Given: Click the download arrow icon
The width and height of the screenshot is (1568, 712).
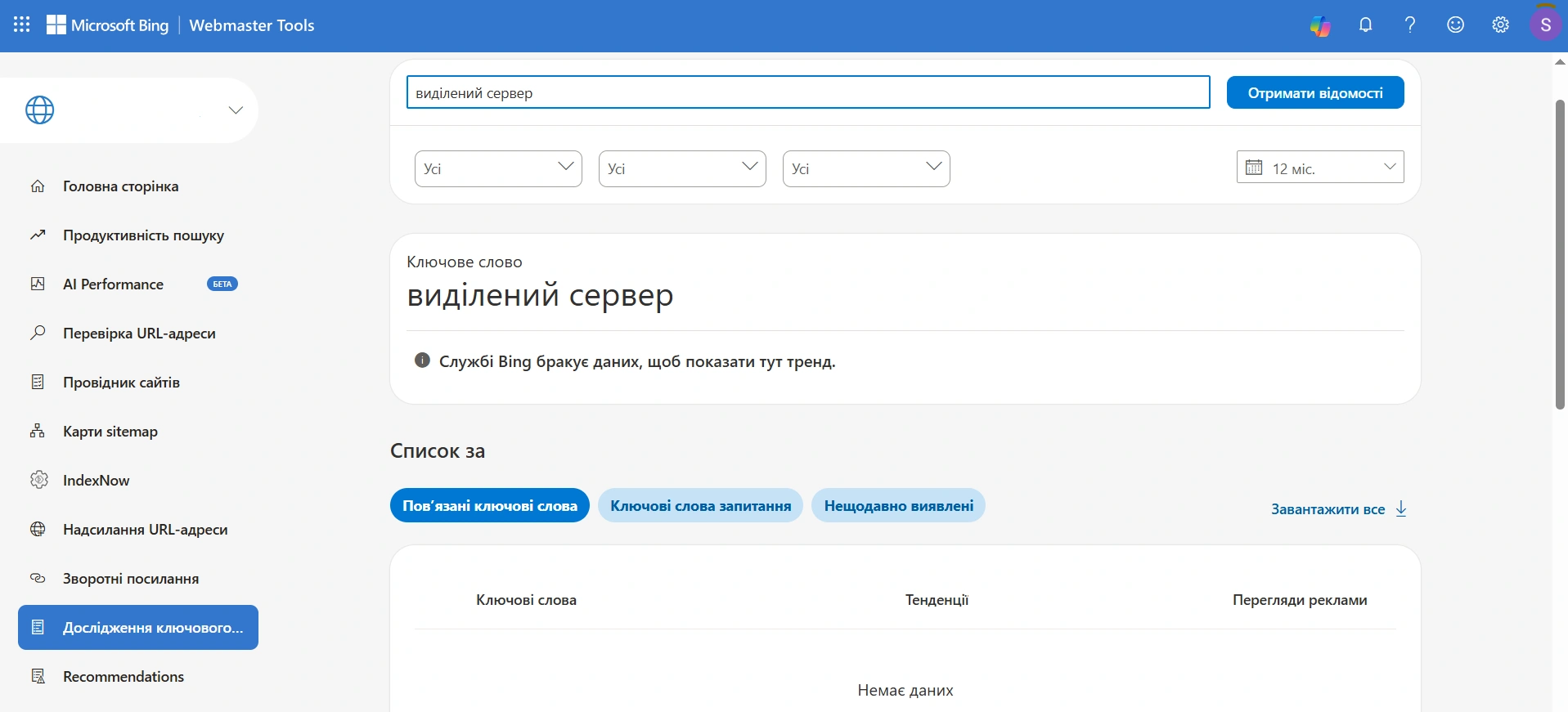Looking at the screenshot, I should (x=1401, y=508).
